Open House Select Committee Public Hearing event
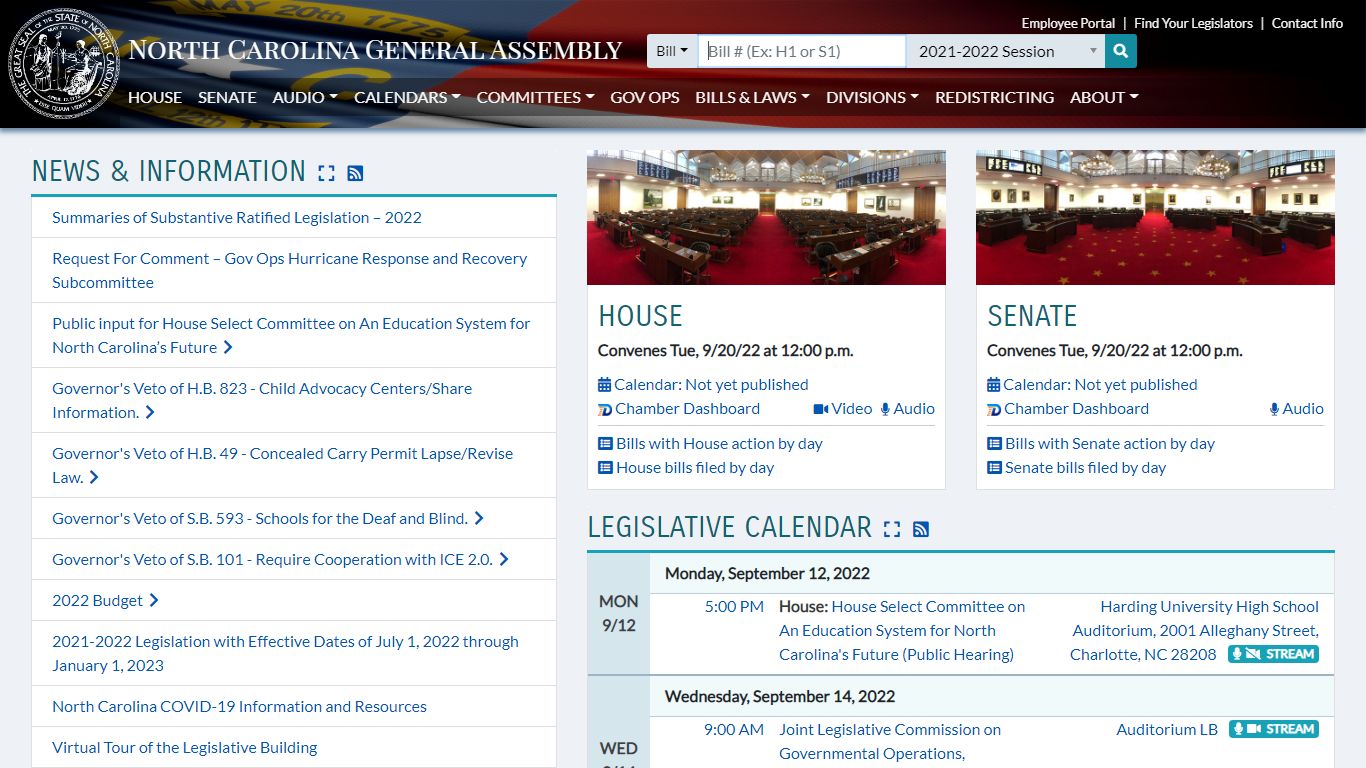Viewport: 1366px width, 768px height. (x=902, y=630)
